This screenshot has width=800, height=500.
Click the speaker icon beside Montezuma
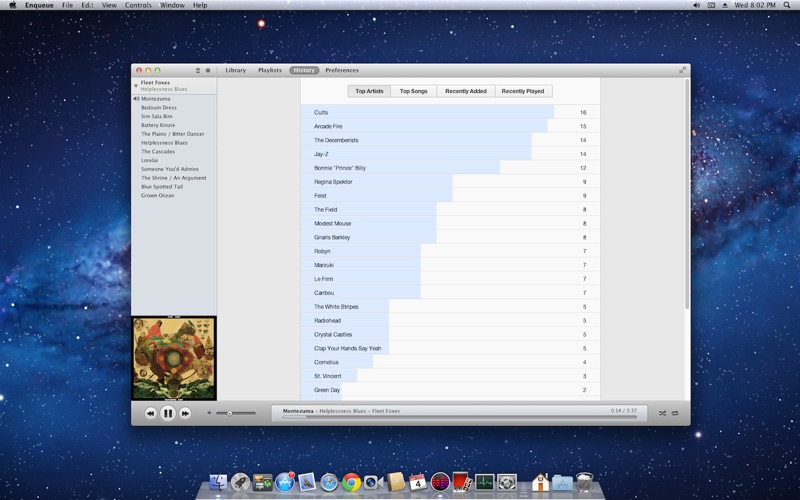pyautogui.click(x=136, y=99)
